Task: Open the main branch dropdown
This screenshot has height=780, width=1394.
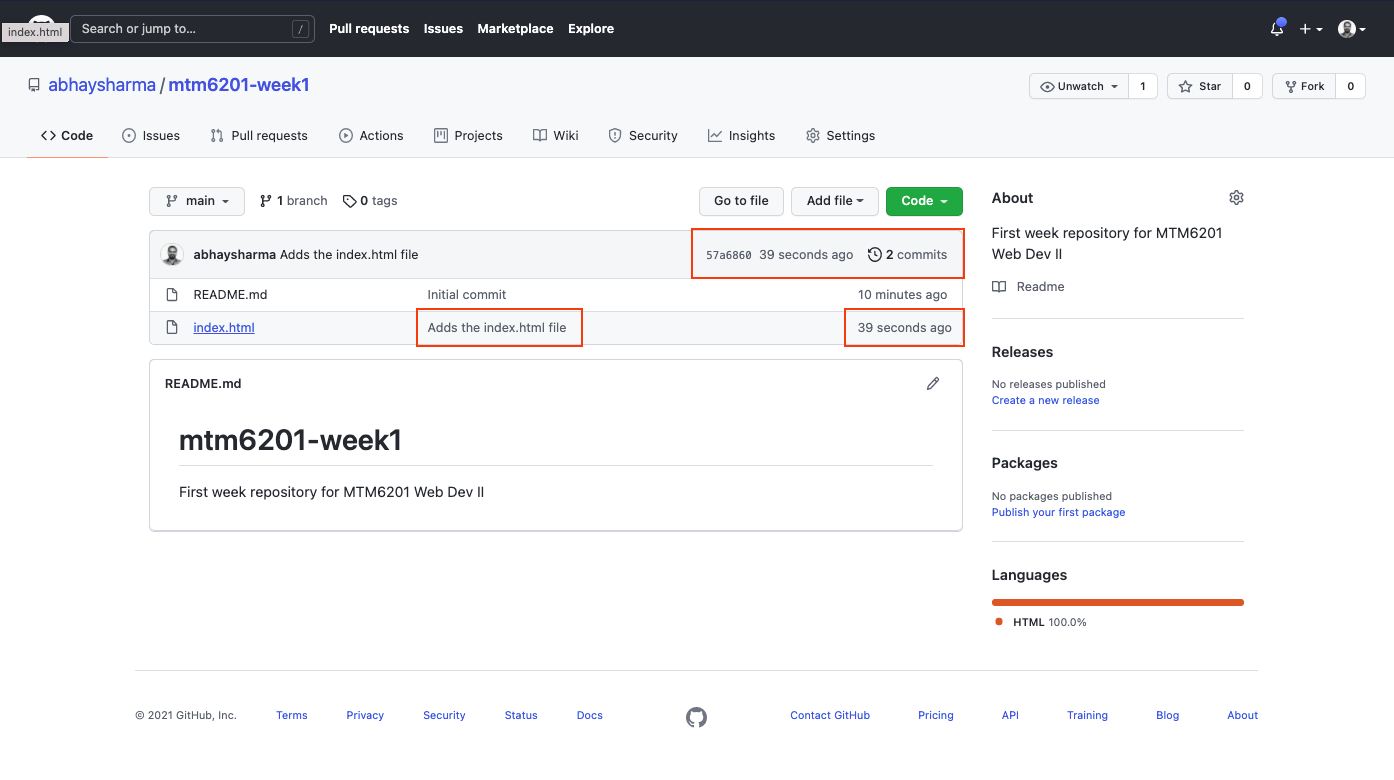Action: [197, 201]
